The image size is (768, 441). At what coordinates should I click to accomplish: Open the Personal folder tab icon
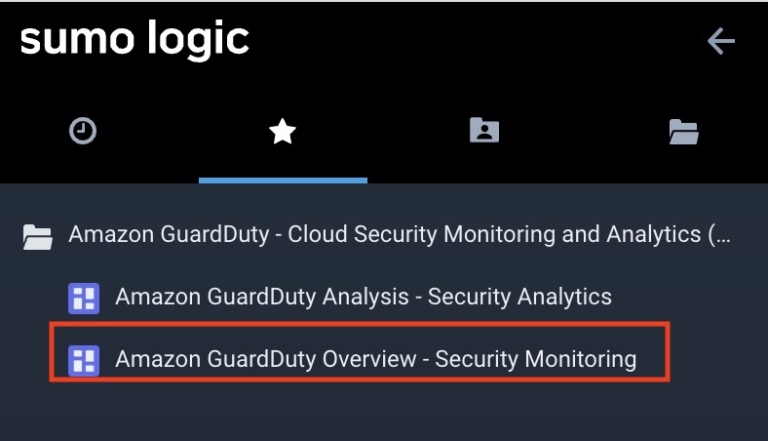[484, 131]
